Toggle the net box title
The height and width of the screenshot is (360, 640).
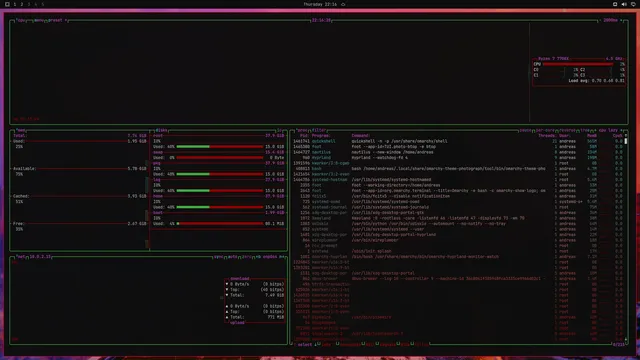[x=21, y=257]
